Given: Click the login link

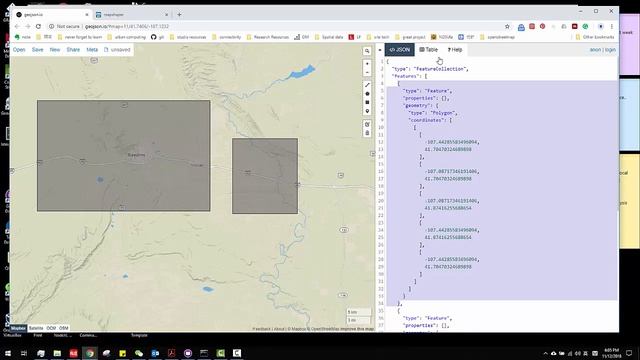Looking at the screenshot, I should pos(610,50).
